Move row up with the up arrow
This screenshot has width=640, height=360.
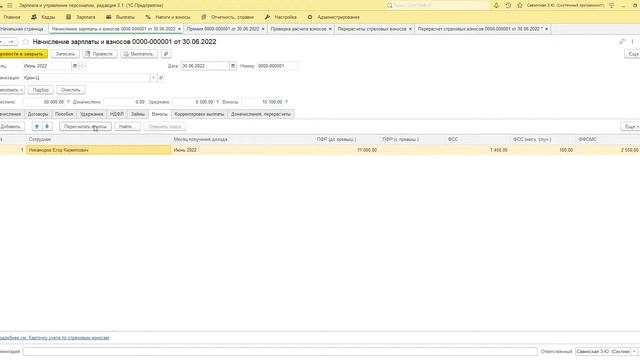[x=37, y=127]
